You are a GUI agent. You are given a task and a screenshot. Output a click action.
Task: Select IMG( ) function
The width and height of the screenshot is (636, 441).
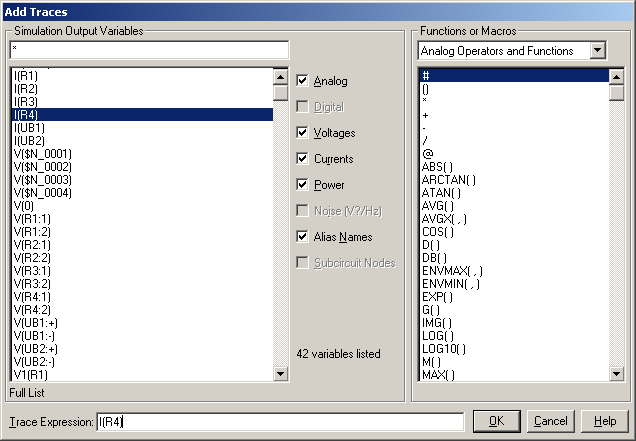click(x=514, y=323)
